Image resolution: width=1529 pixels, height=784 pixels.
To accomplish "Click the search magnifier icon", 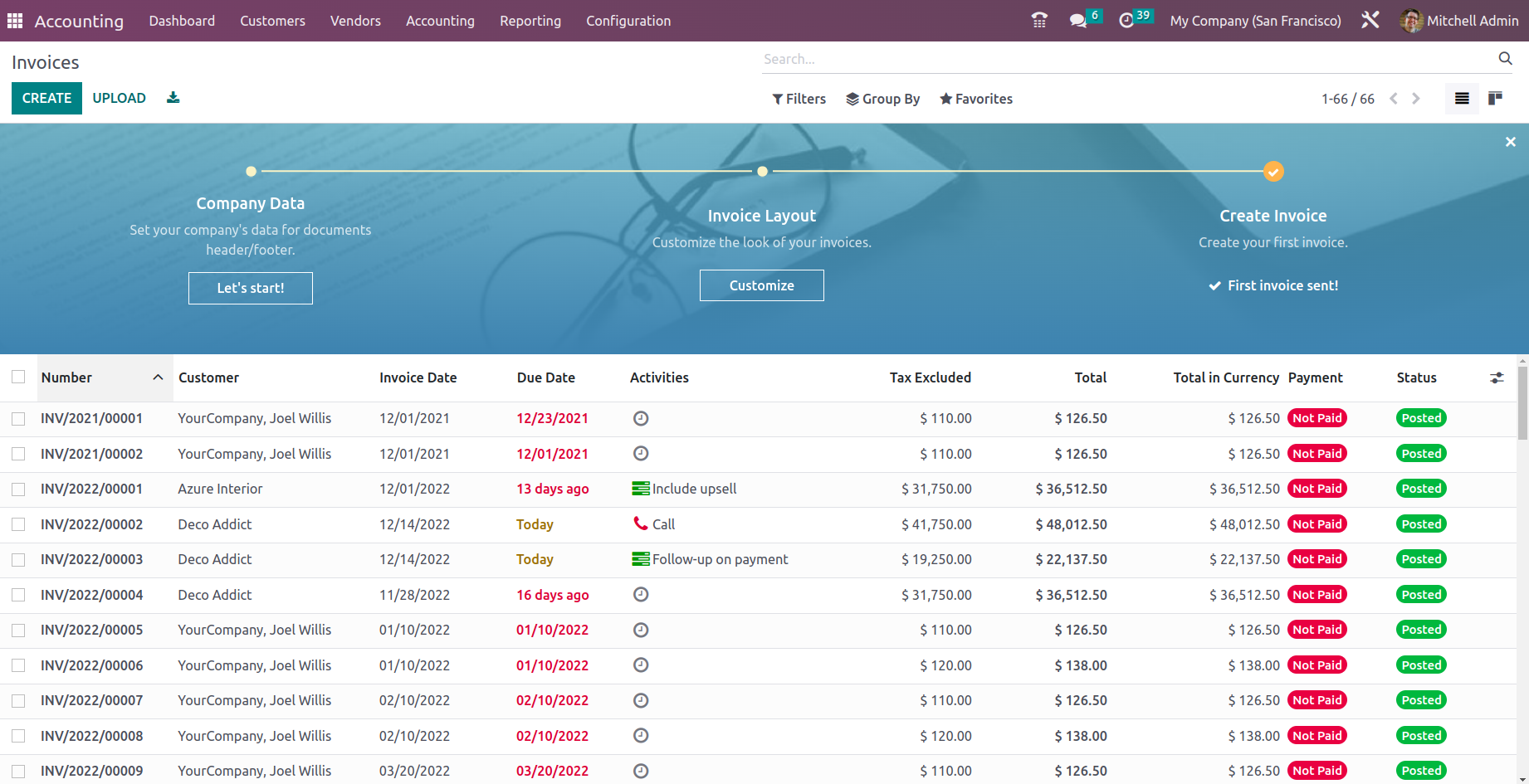I will pyautogui.click(x=1505, y=58).
